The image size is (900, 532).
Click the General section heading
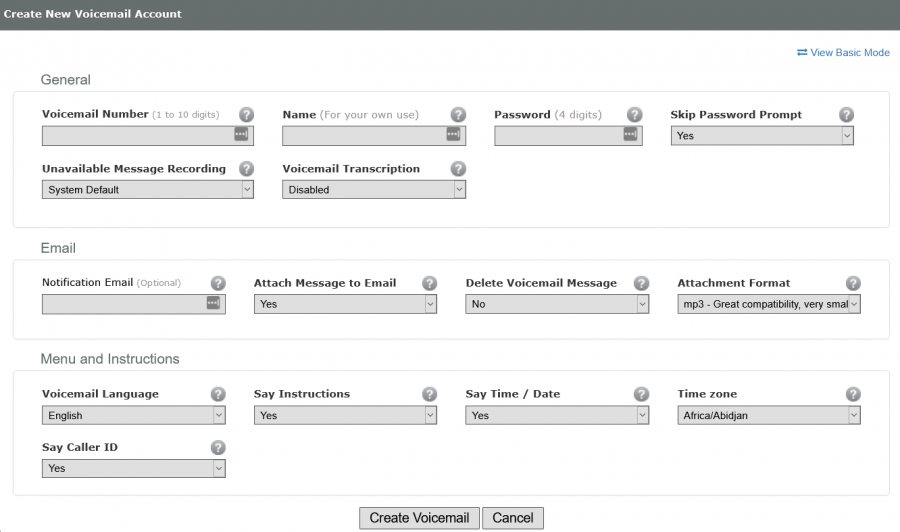click(65, 80)
